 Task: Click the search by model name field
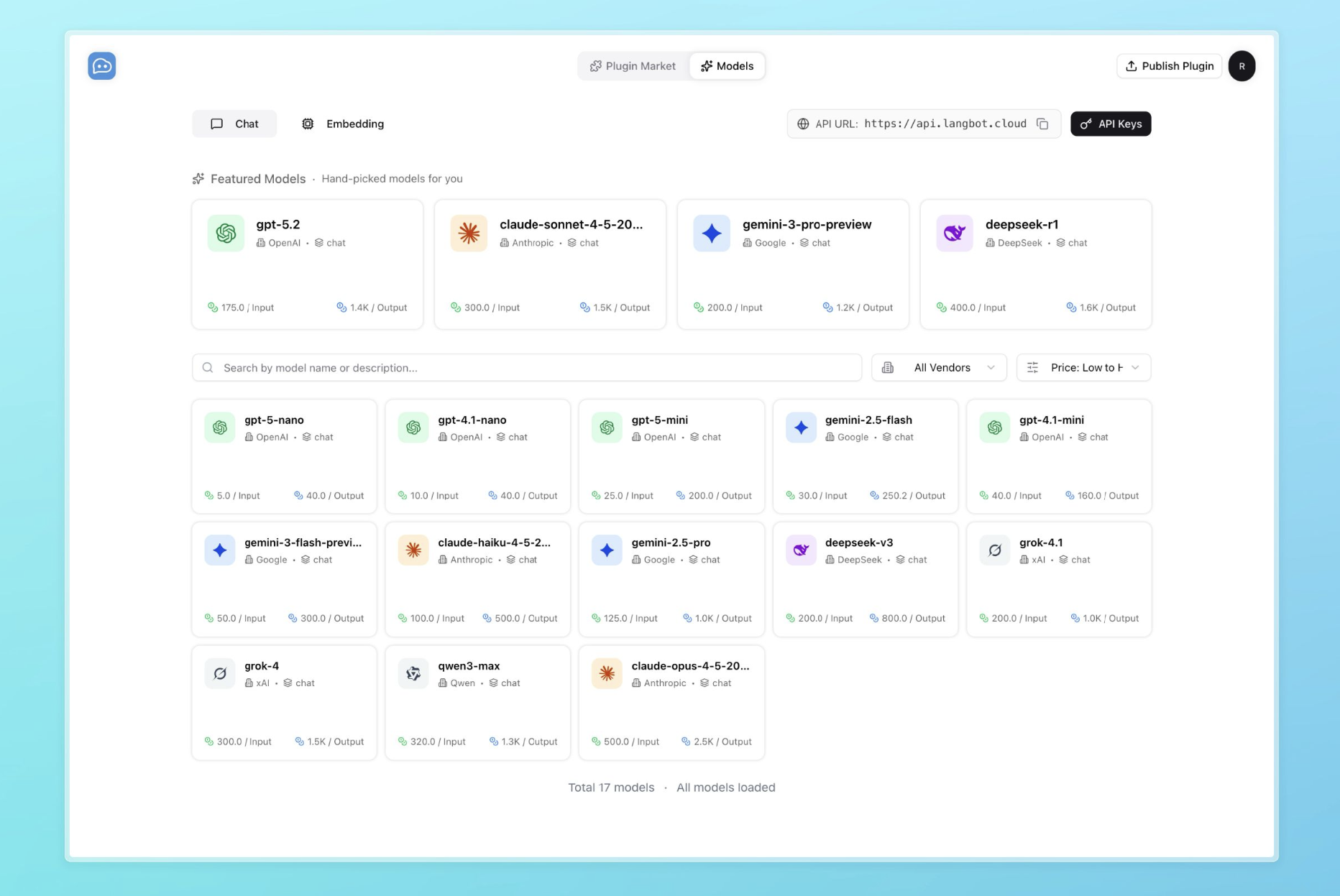(527, 368)
